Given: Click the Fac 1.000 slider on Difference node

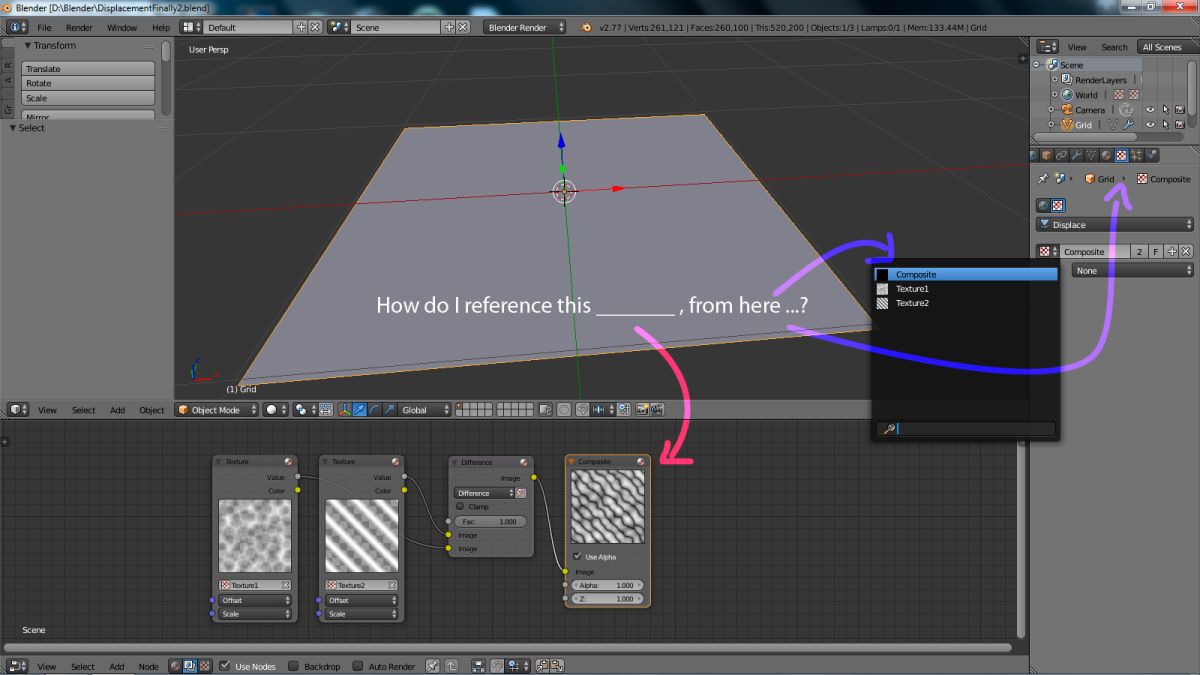Looking at the screenshot, I should [490, 522].
